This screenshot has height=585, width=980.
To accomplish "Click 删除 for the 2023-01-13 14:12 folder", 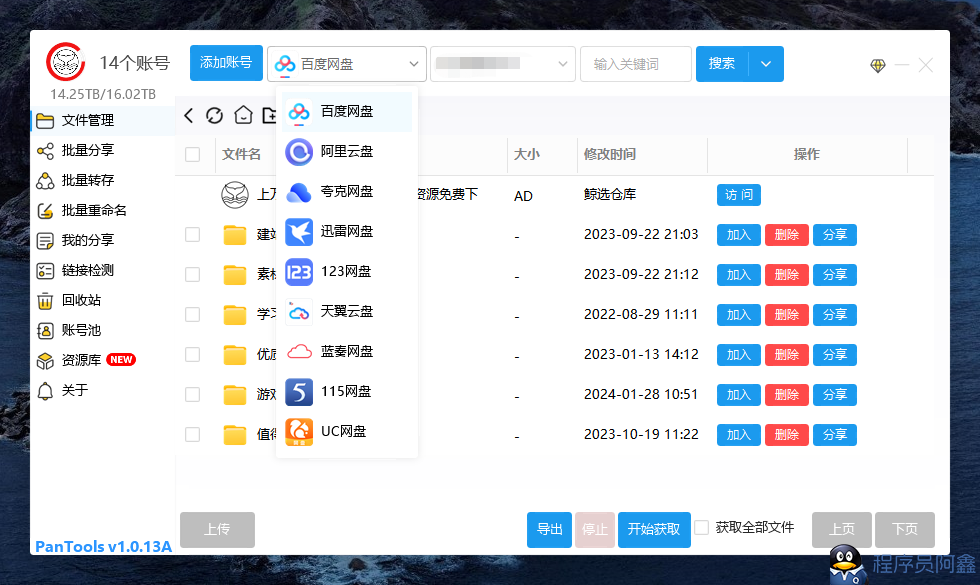I will point(787,355).
